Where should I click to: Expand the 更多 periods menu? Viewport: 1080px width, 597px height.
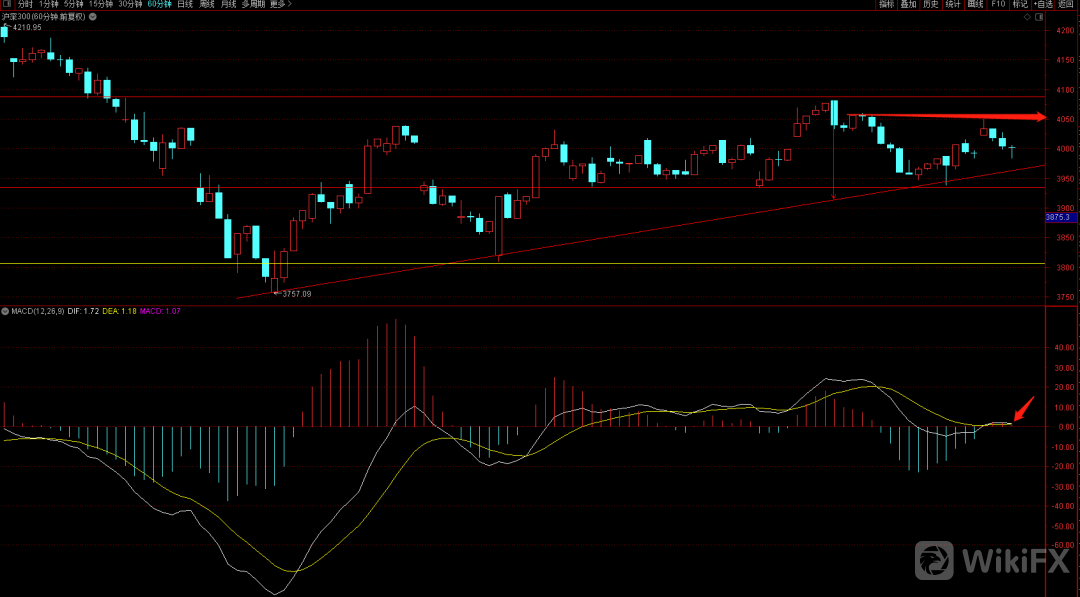pyautogui.click(x=282, y=5)
